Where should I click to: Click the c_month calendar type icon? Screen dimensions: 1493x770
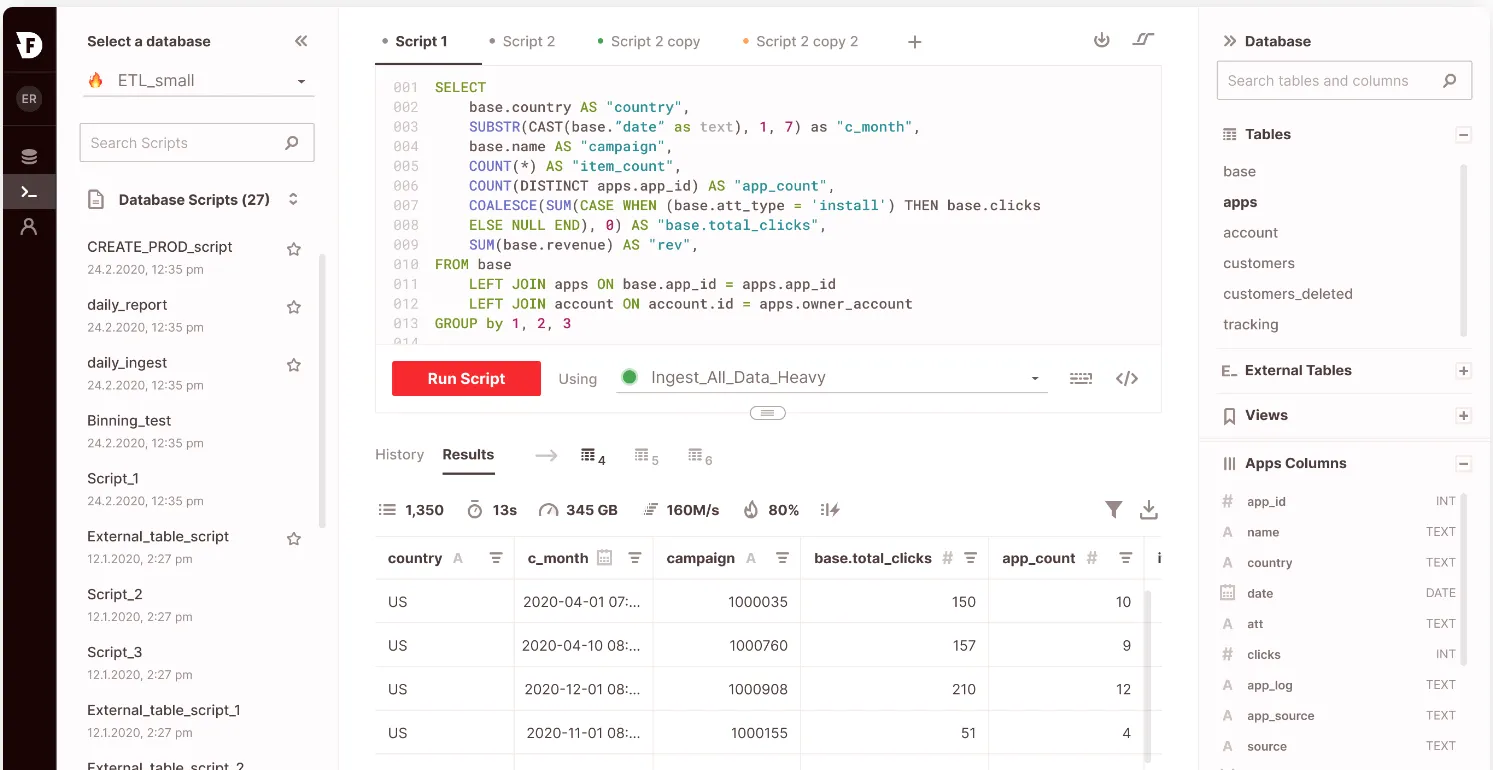(604, 558)
